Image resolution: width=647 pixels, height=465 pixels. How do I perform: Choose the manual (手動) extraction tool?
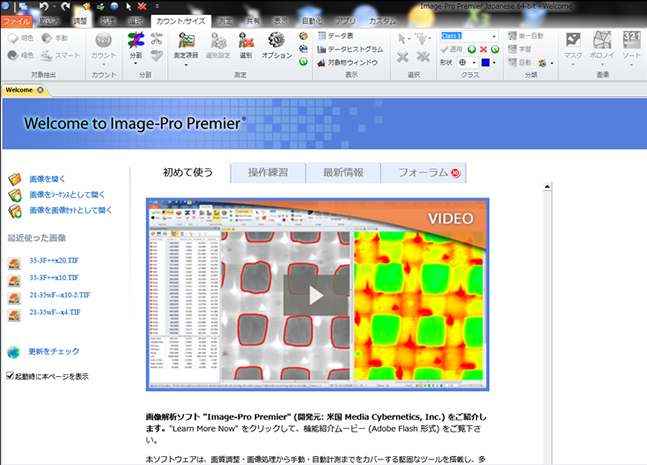[54, 38]
